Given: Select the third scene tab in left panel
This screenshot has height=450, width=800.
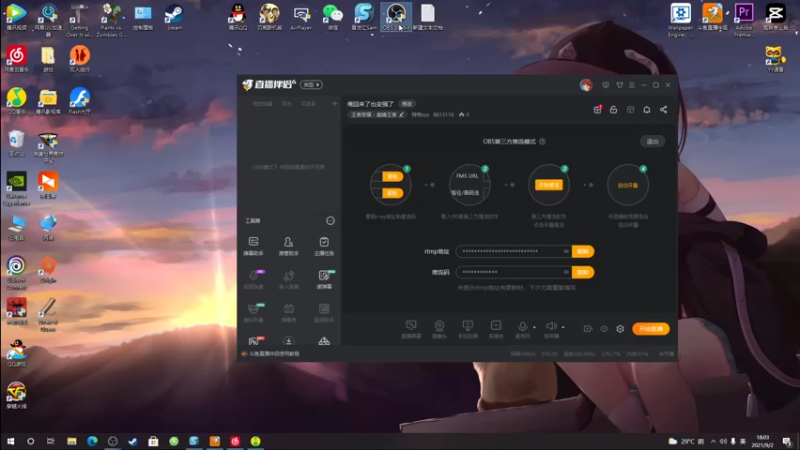Looking at the screenshot, I should pyautogui.click(x=308, y=104).
